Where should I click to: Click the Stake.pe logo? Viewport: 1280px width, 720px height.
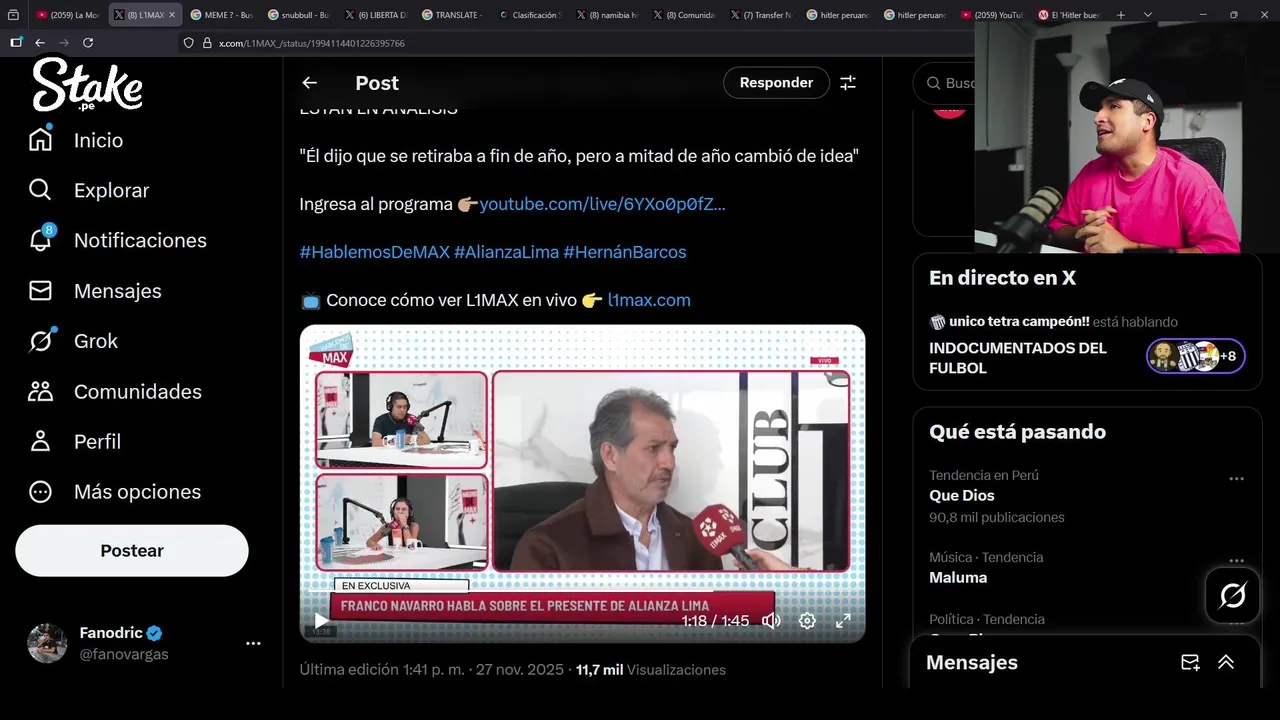[88, 85]
